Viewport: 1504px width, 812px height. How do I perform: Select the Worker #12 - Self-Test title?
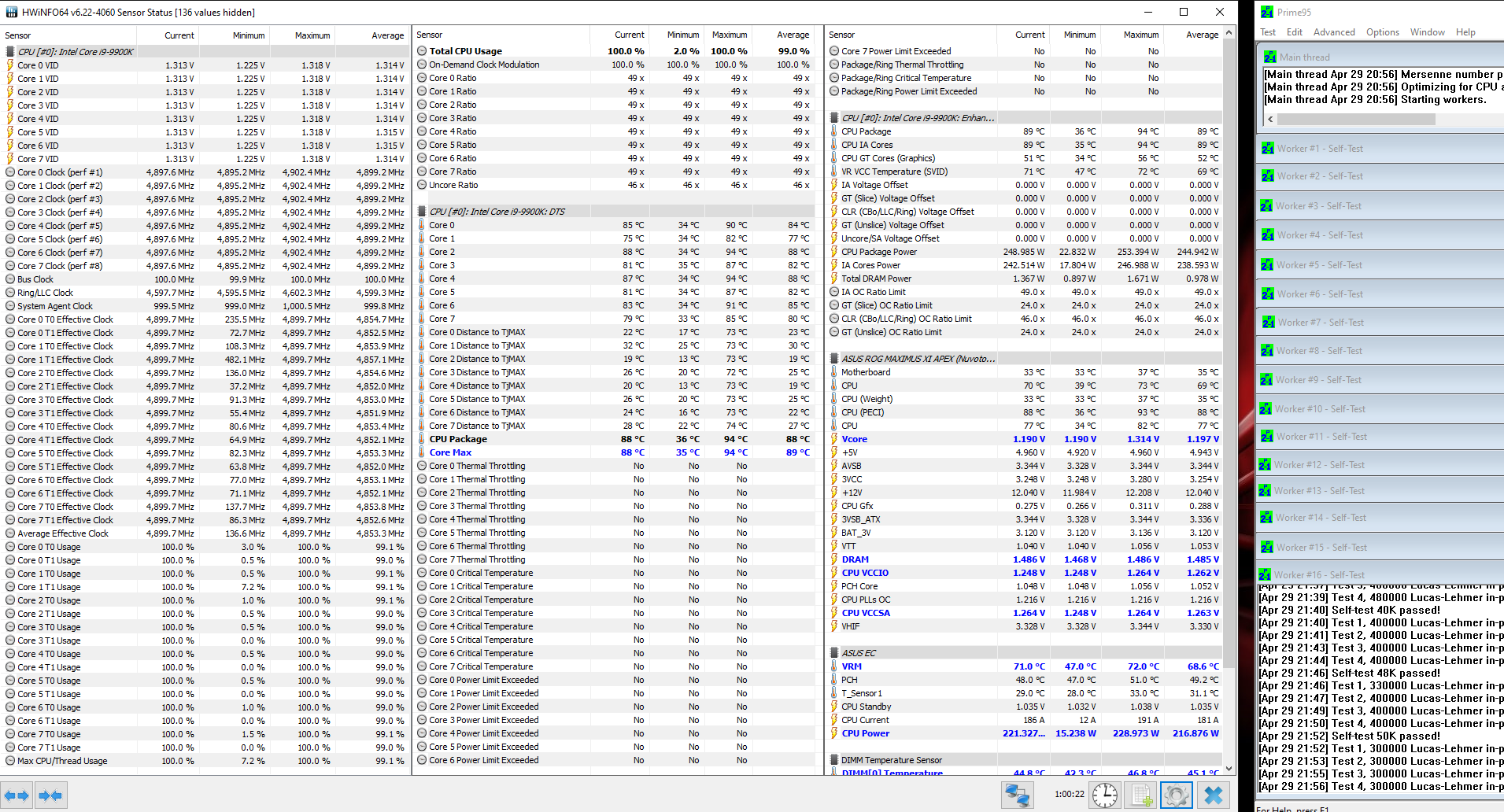(1320, 465)
